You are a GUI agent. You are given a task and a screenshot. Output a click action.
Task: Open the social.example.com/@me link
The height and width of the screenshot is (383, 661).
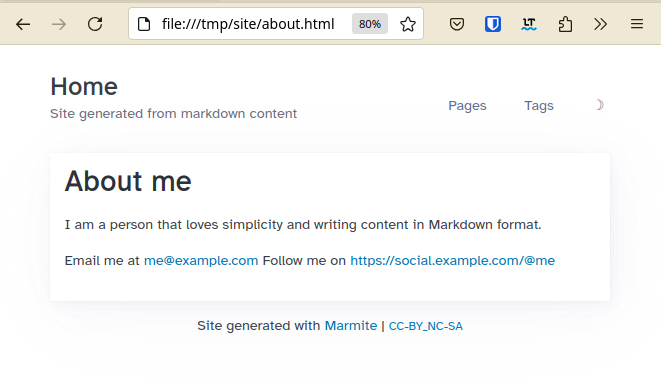coord(452,261)
